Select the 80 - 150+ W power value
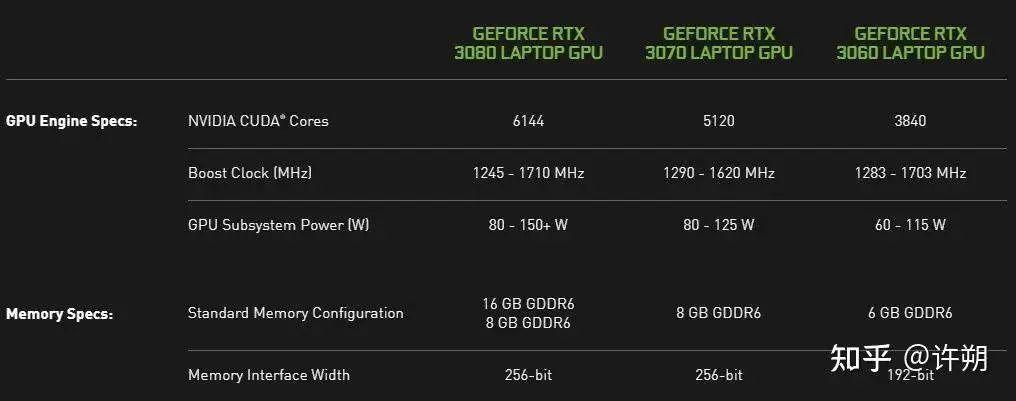Screen dimensions: 1016x401 [528, 225]
